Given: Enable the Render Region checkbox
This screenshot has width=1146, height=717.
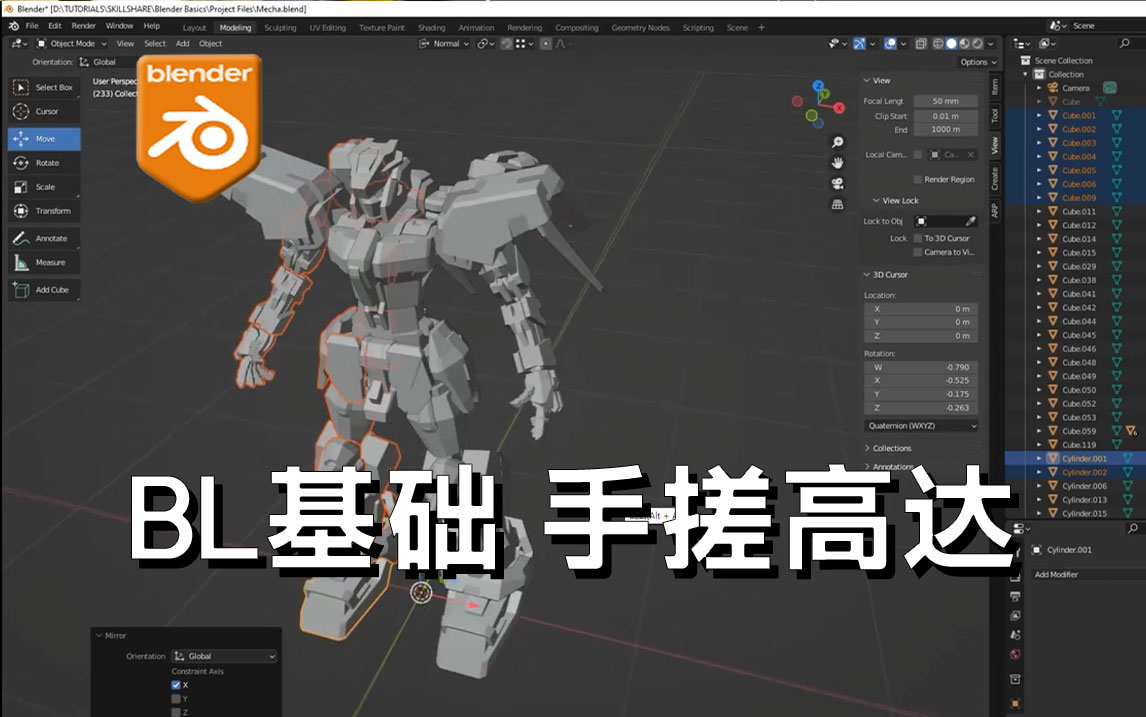Looking at the screenshot, I should [x=916, y=179].
